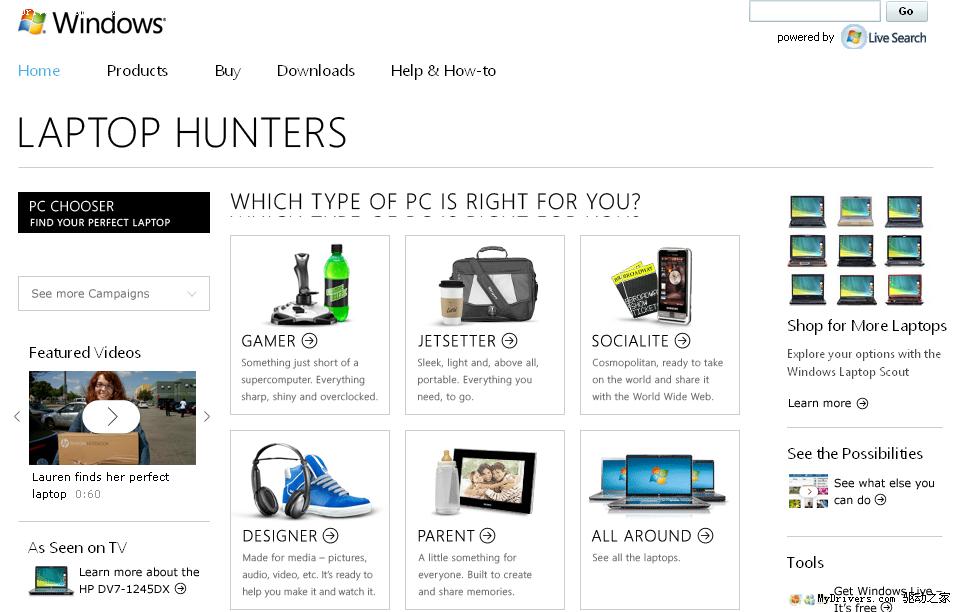This screenshot has width=959, height=612.
Task: Click the arrow icon beside GAMER
Action: click(309, 341)
